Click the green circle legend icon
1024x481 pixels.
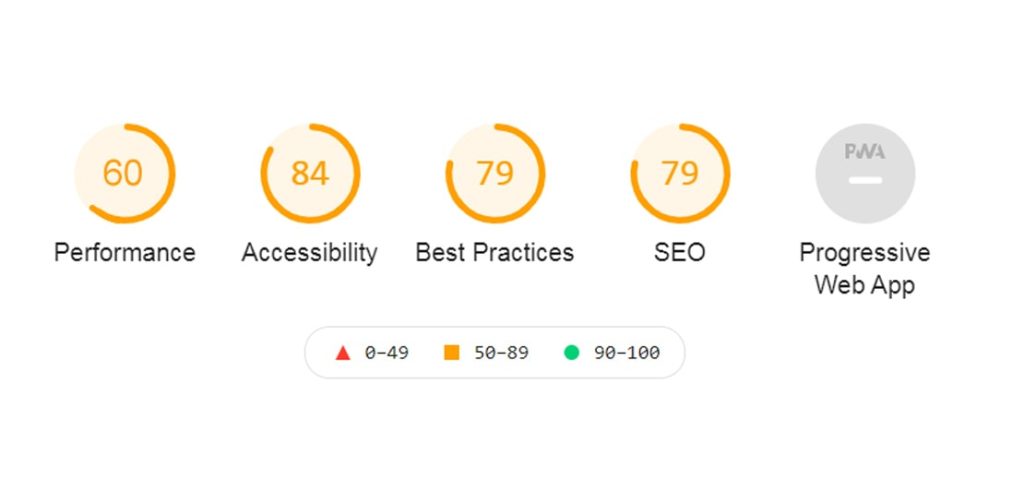pyautogui.click(x=572, y=353)
